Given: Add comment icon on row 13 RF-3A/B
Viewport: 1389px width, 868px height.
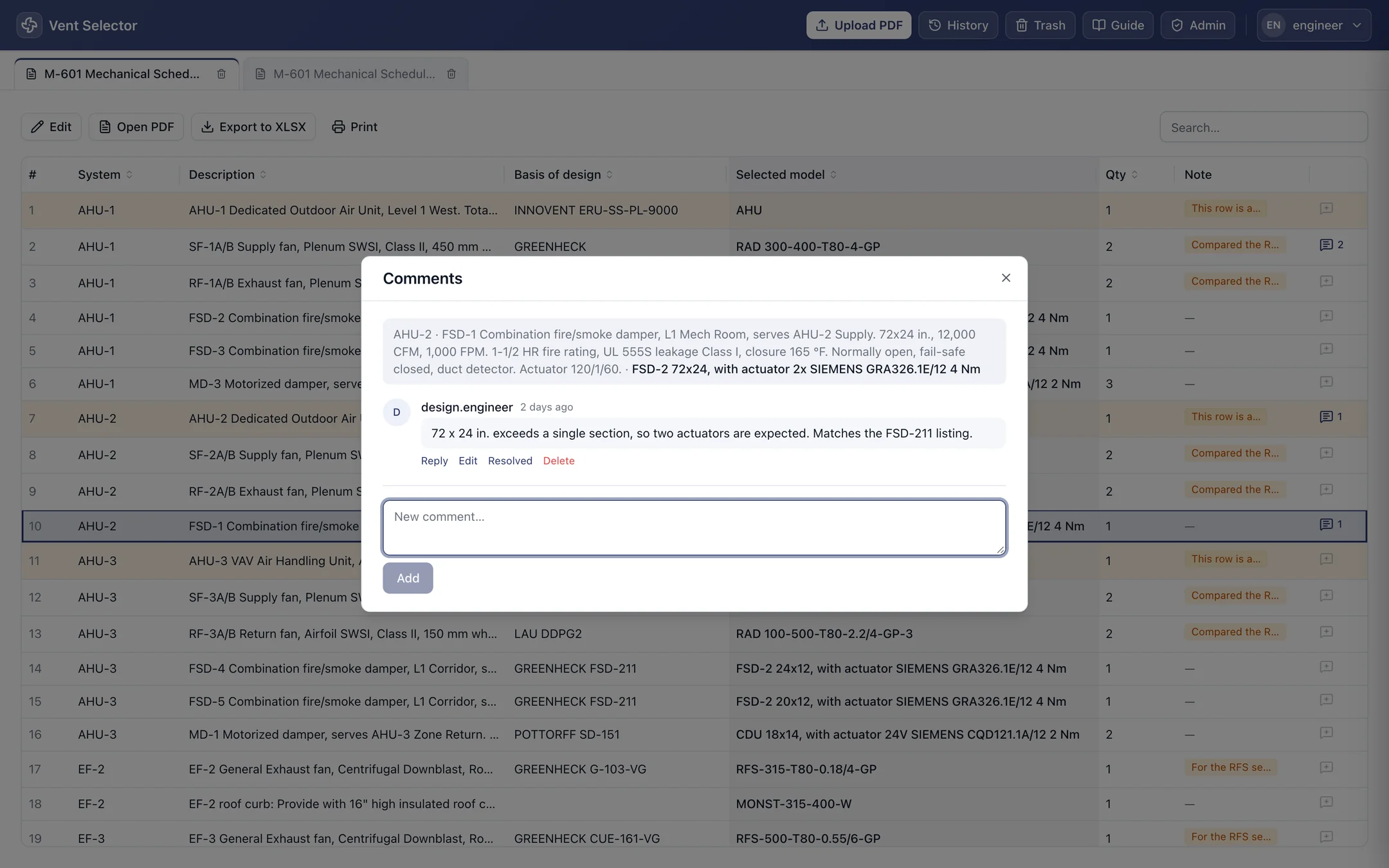Looking at the screenshot, I should [1326, 632].
